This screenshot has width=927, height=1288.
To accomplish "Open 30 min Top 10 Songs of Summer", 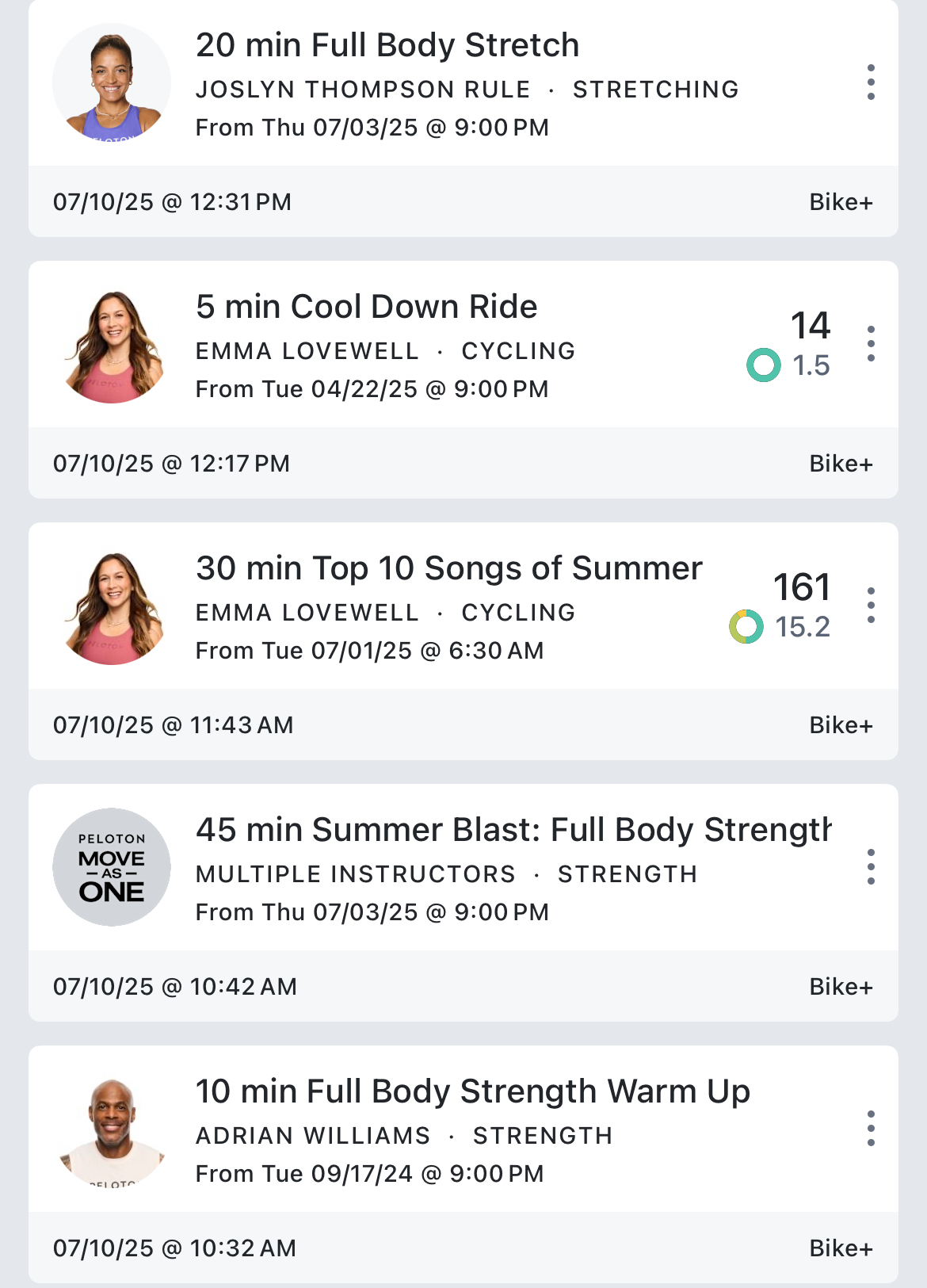I will (x=449, y=569).
